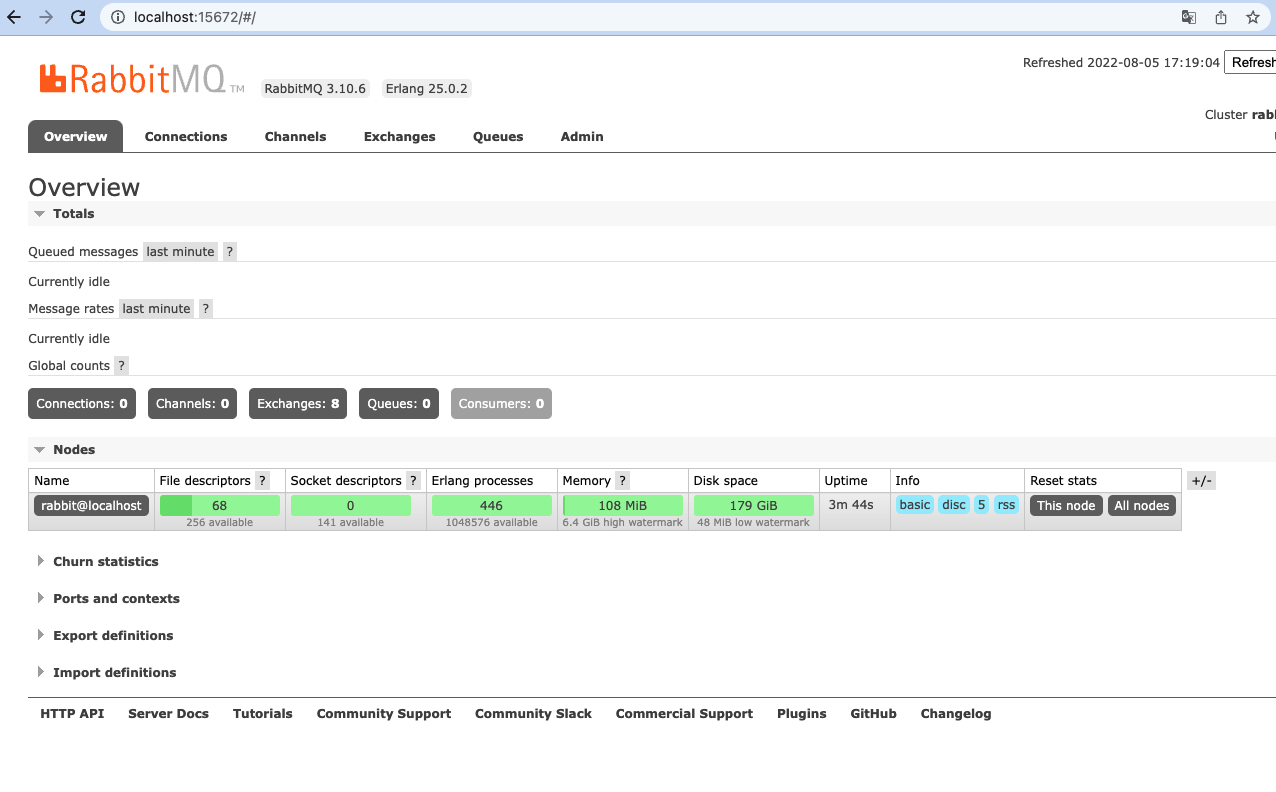The width and height of the screenshot is (1276, 792).
Task: Click the Connections: 0 count button
Action: (82, 404)
